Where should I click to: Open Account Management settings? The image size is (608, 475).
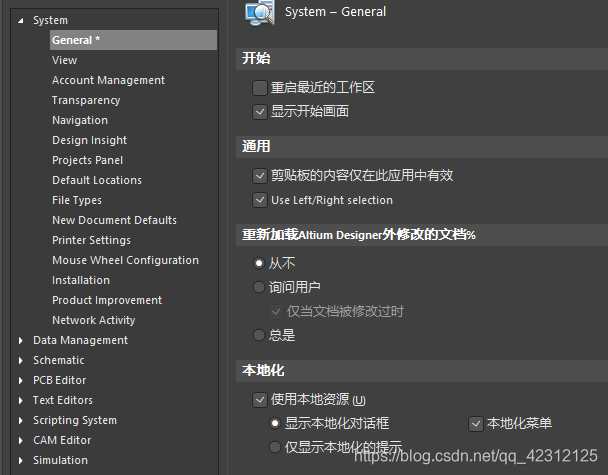click(x=108, y=80)
